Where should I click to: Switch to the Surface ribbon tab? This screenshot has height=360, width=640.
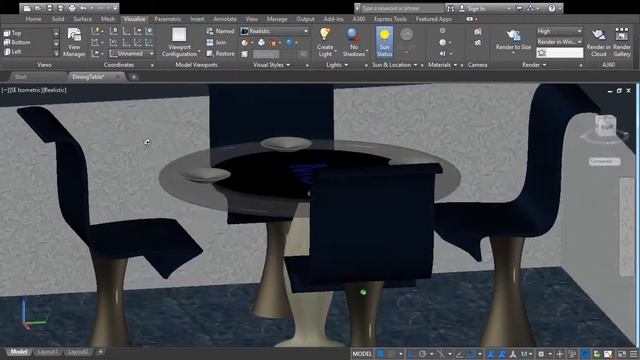point(82,19)
